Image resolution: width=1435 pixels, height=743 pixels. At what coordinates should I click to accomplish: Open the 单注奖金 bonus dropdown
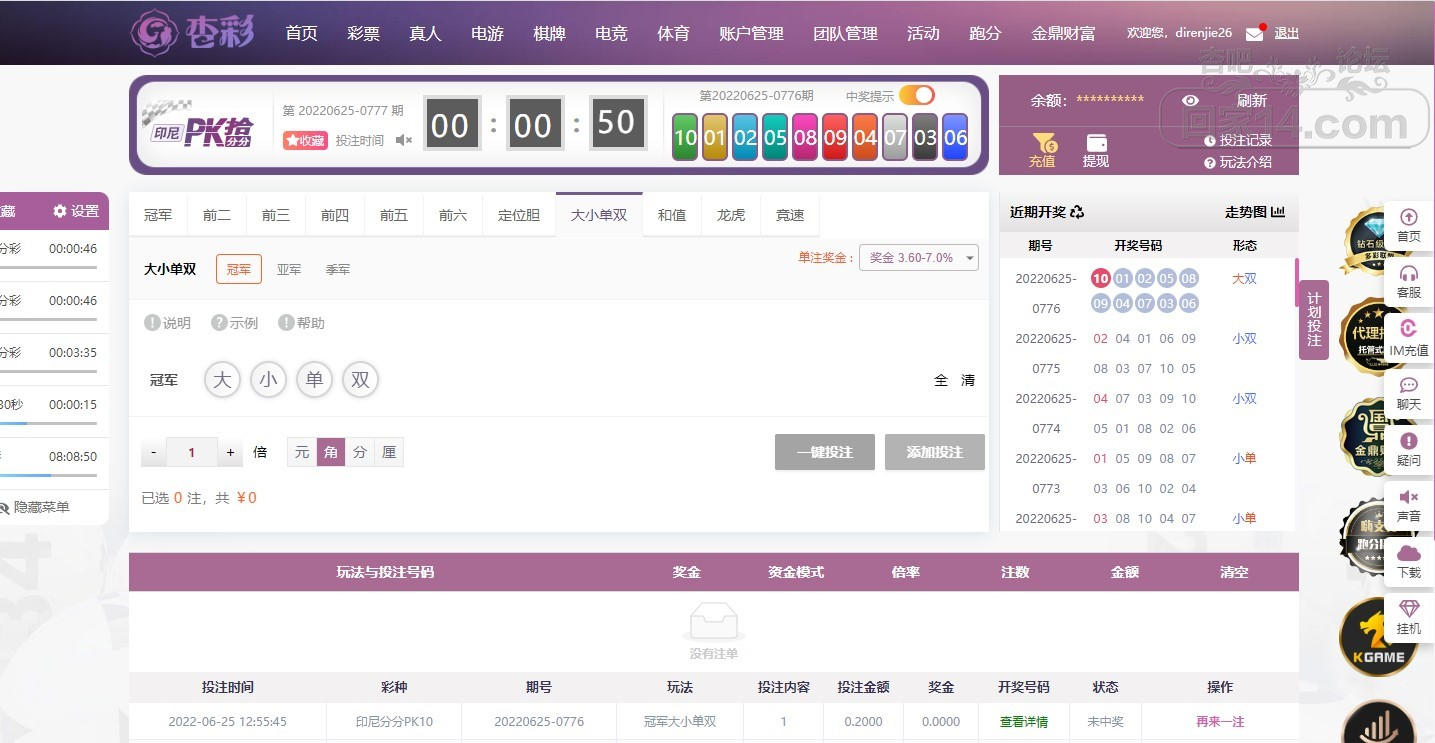(919, 257)
